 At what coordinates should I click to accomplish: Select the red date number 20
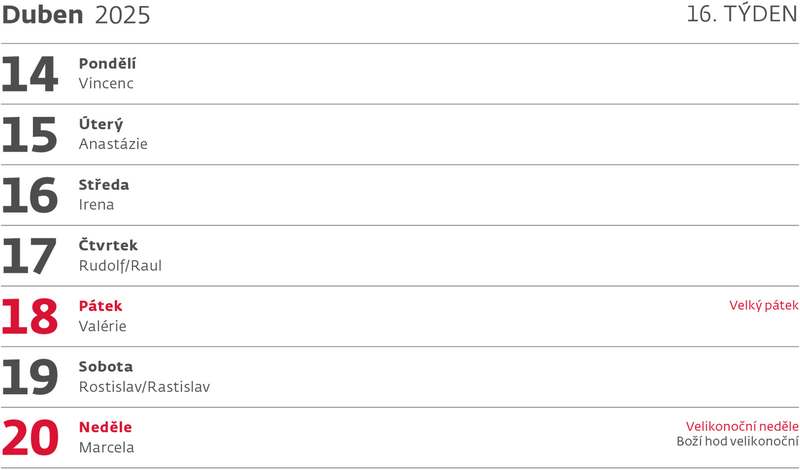point(30,438)
